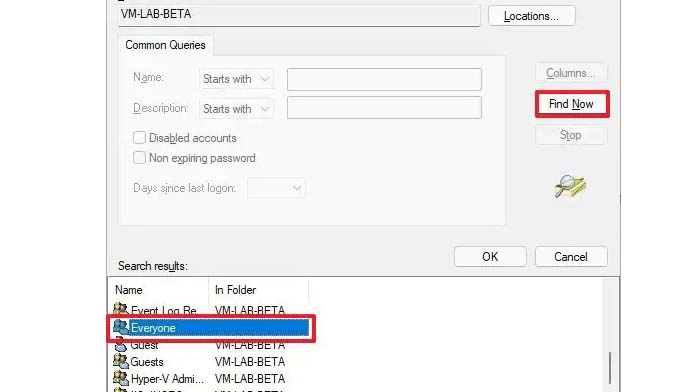This screenshot has width=696, height=392.
Task: Click the Event Log Re... group icon
Action: (120, 309)
